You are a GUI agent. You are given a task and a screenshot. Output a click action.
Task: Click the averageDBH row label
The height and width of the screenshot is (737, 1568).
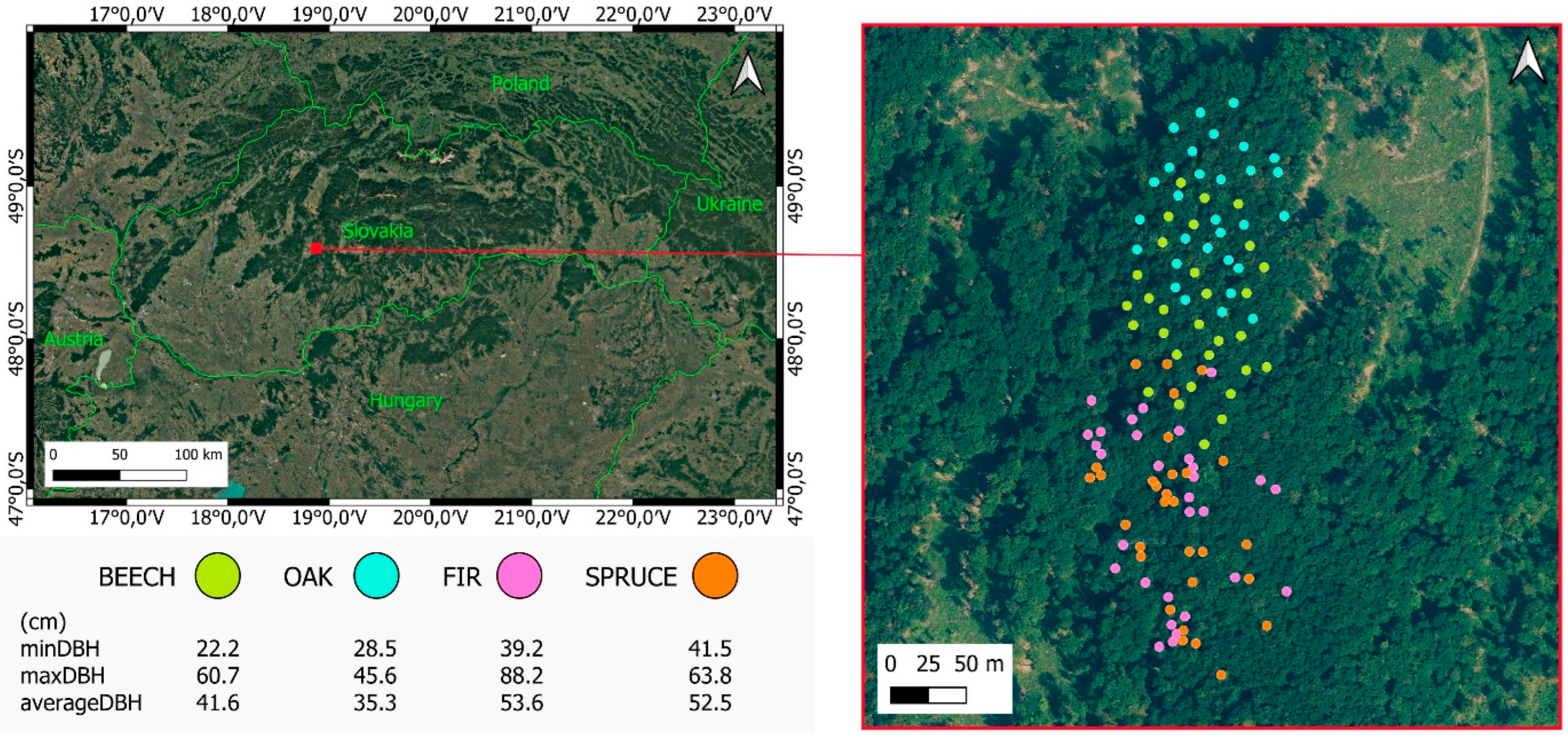tap(81, 703)
